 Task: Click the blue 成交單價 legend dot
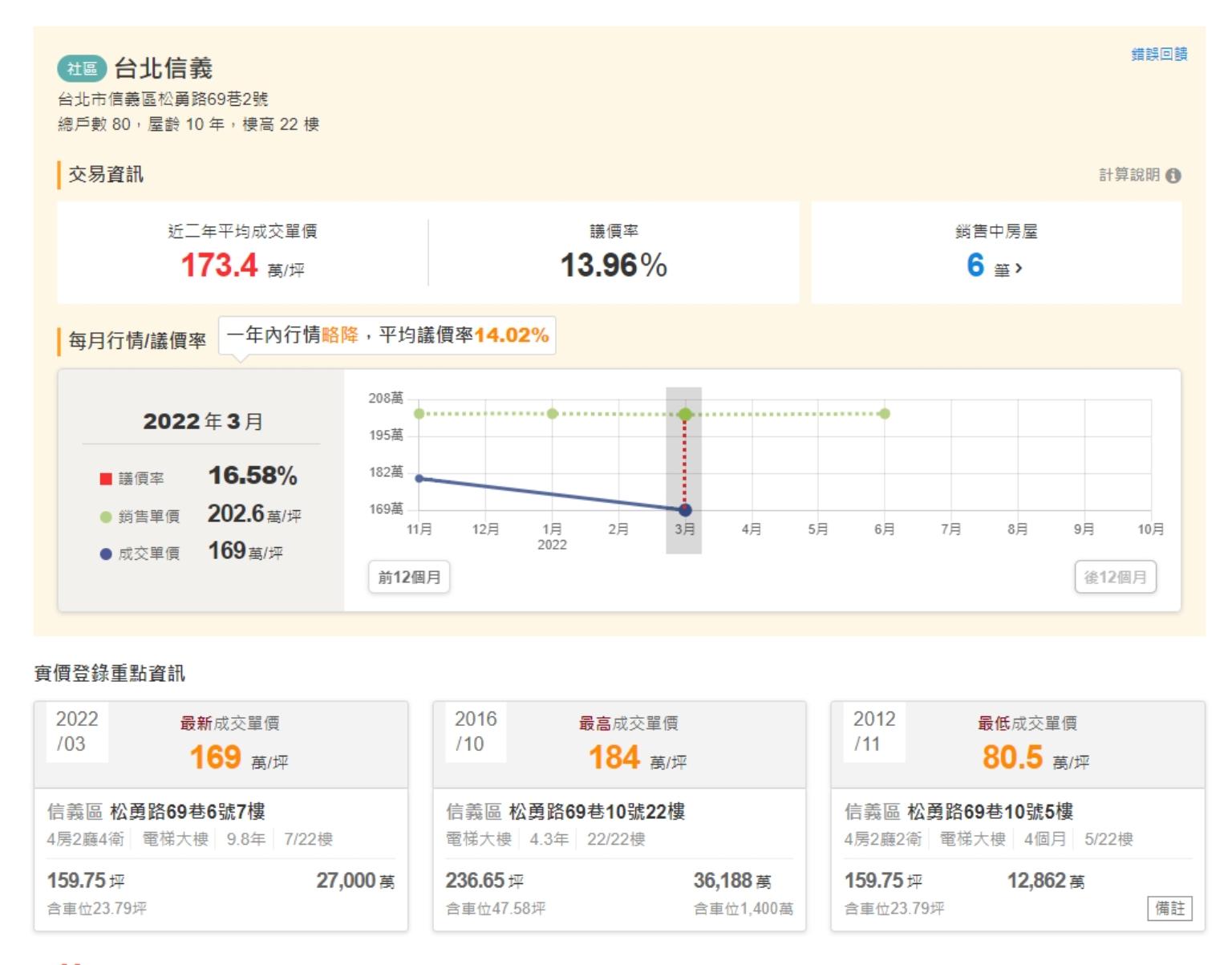point(105,553)
